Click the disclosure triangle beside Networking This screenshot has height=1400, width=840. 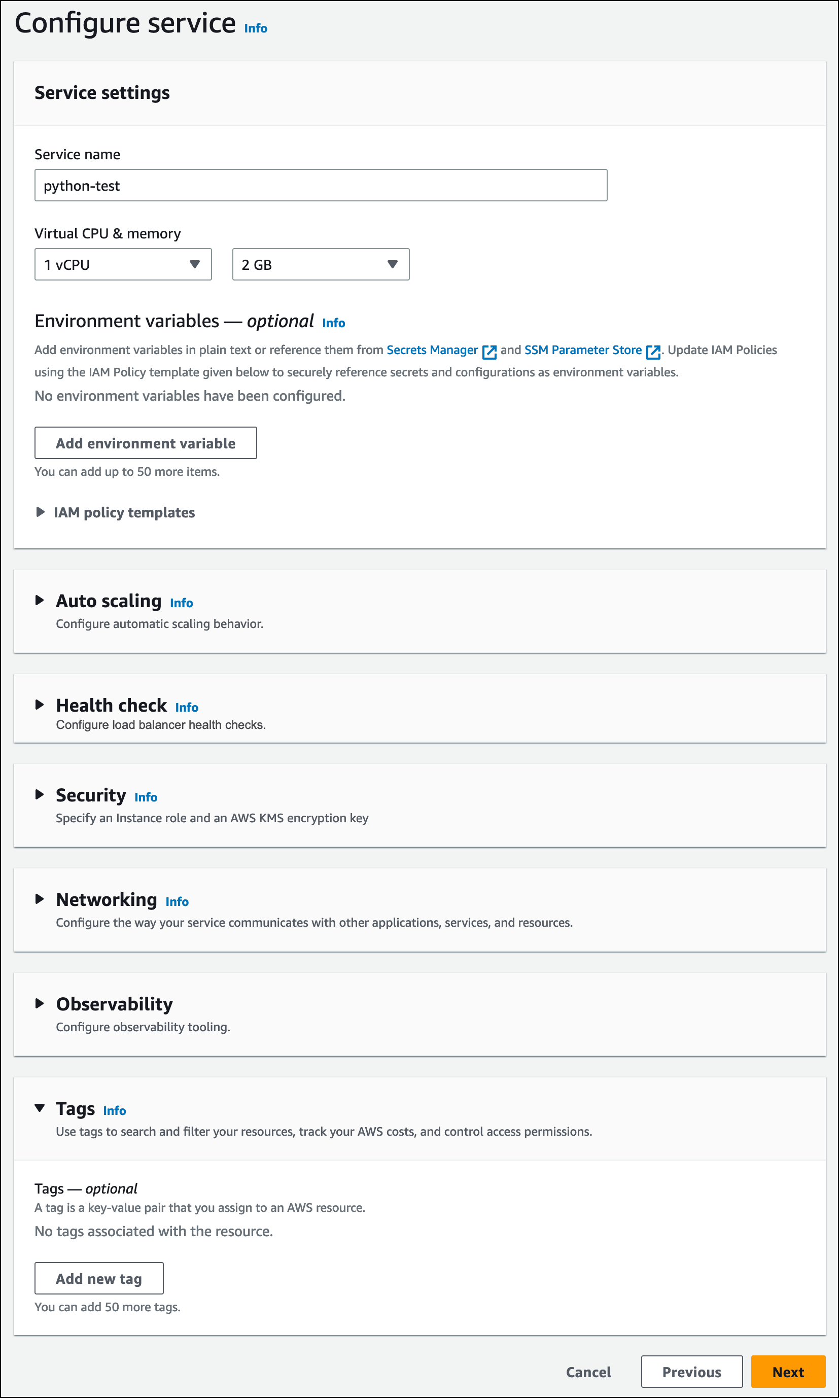coord(40,900)
